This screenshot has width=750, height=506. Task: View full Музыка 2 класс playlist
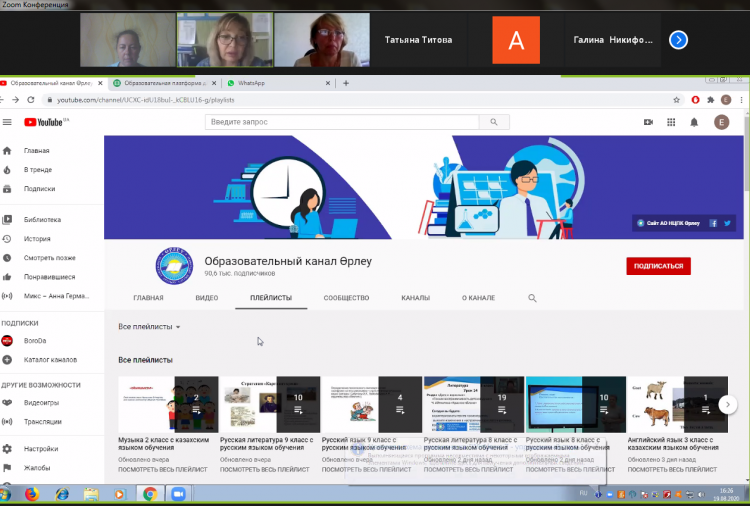tap(163, 470)
